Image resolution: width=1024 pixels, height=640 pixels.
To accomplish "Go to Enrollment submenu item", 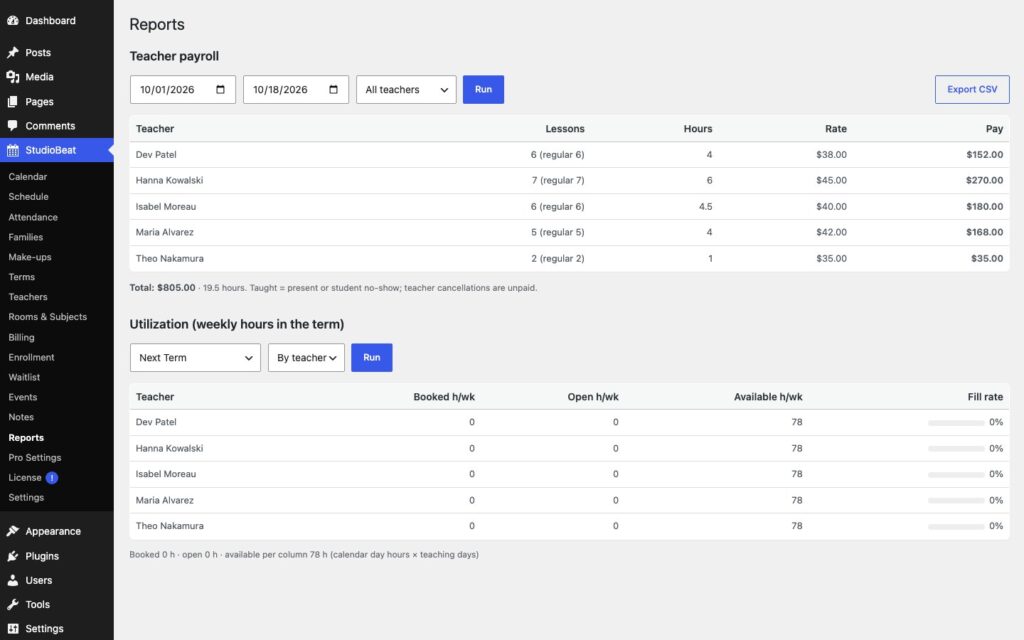I will [31, 357].
